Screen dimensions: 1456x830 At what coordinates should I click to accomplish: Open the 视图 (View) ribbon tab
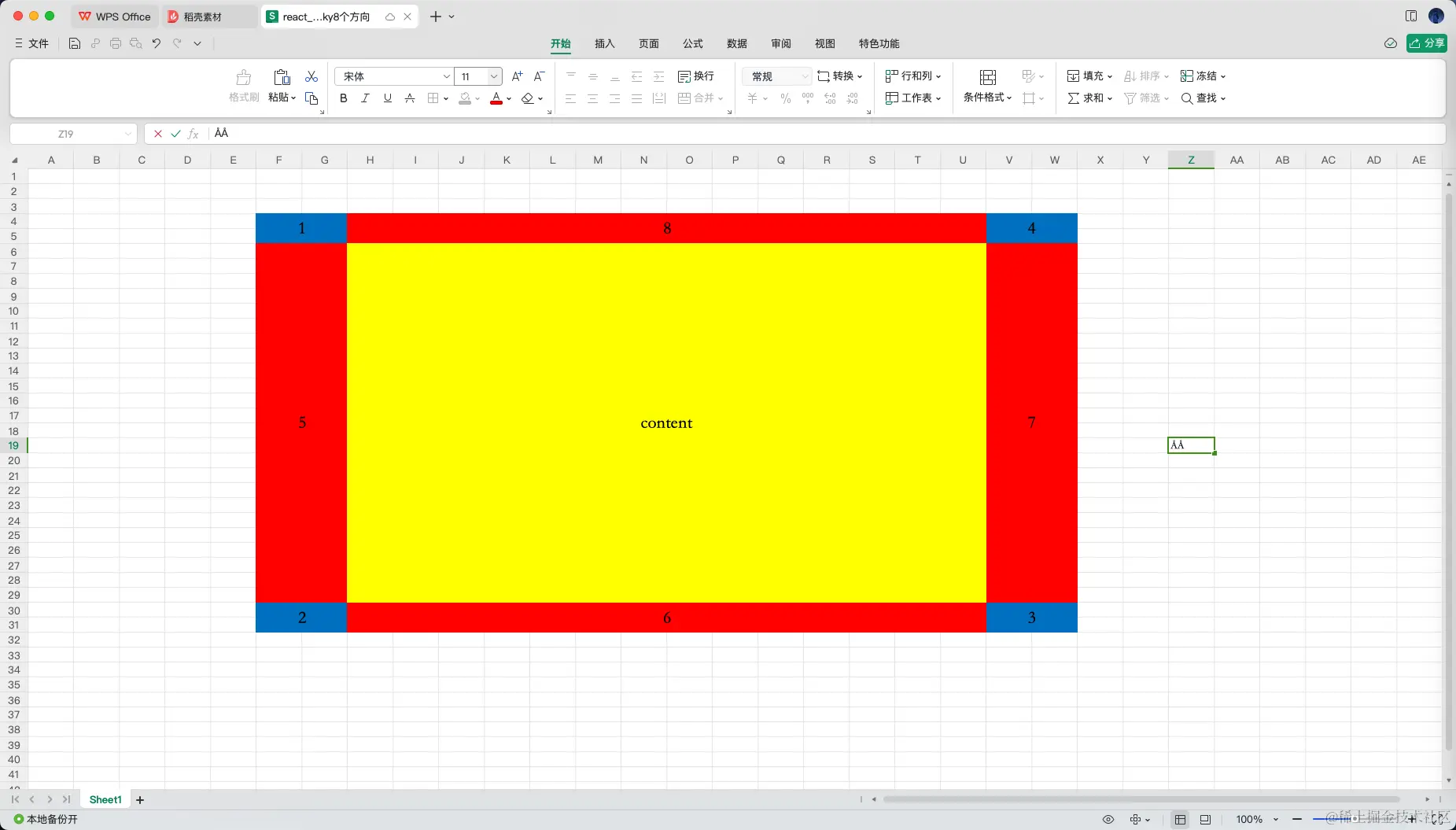point(825,43)
